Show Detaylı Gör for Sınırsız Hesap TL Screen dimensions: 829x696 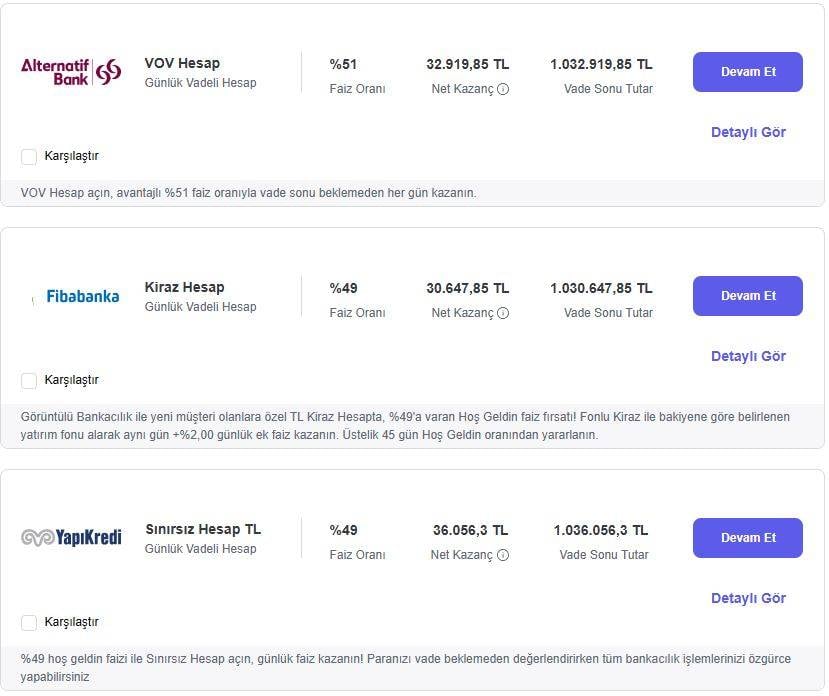[748, 598]
